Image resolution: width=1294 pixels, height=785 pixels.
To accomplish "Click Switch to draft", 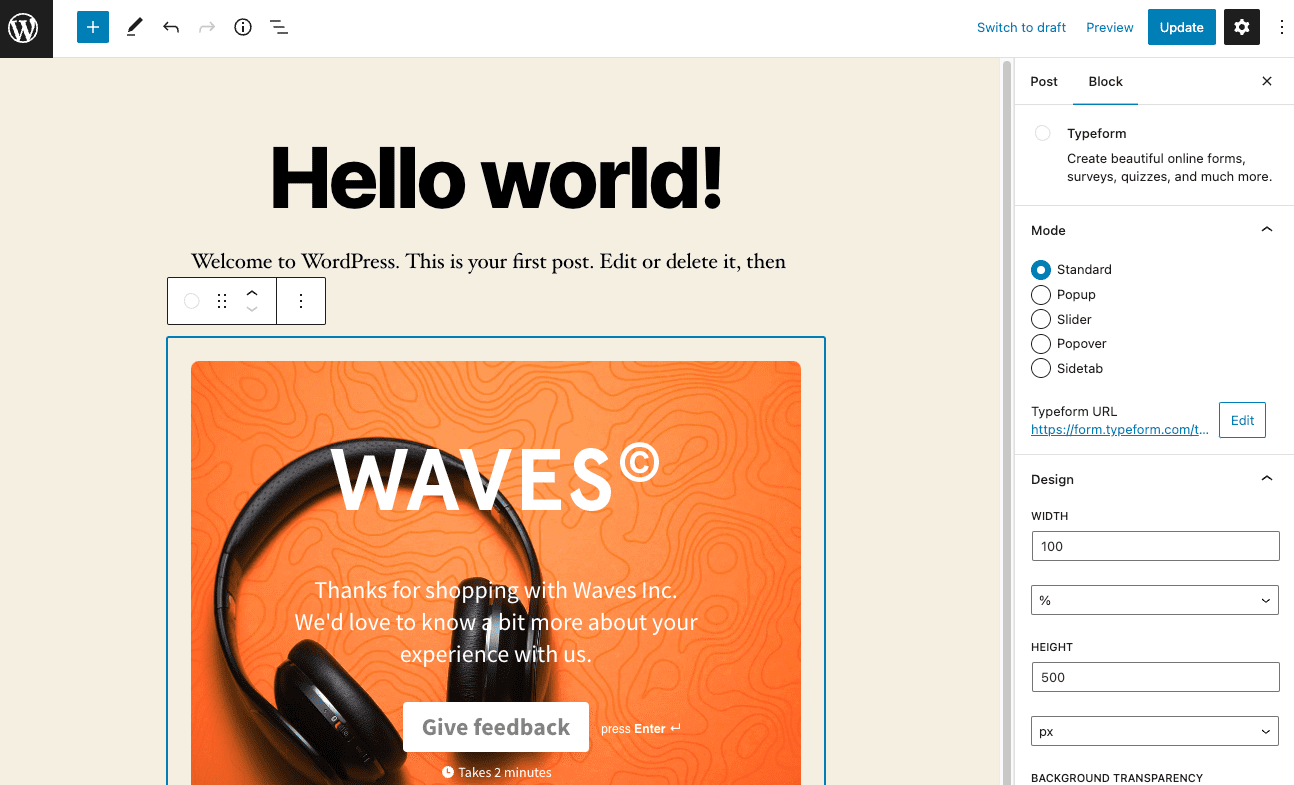I will (1022, 28).
